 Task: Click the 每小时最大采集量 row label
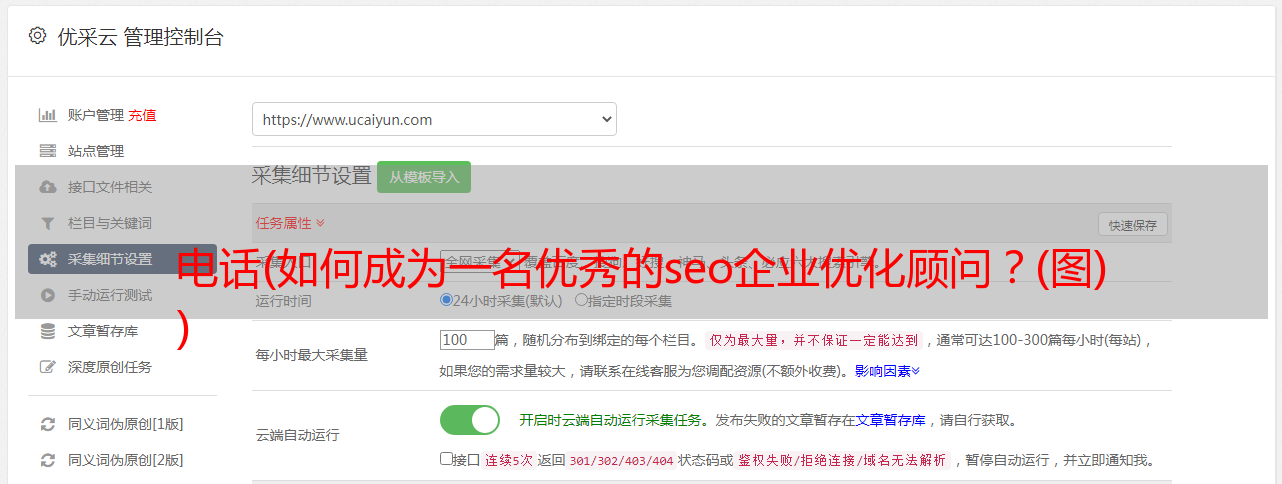[311, 355]
